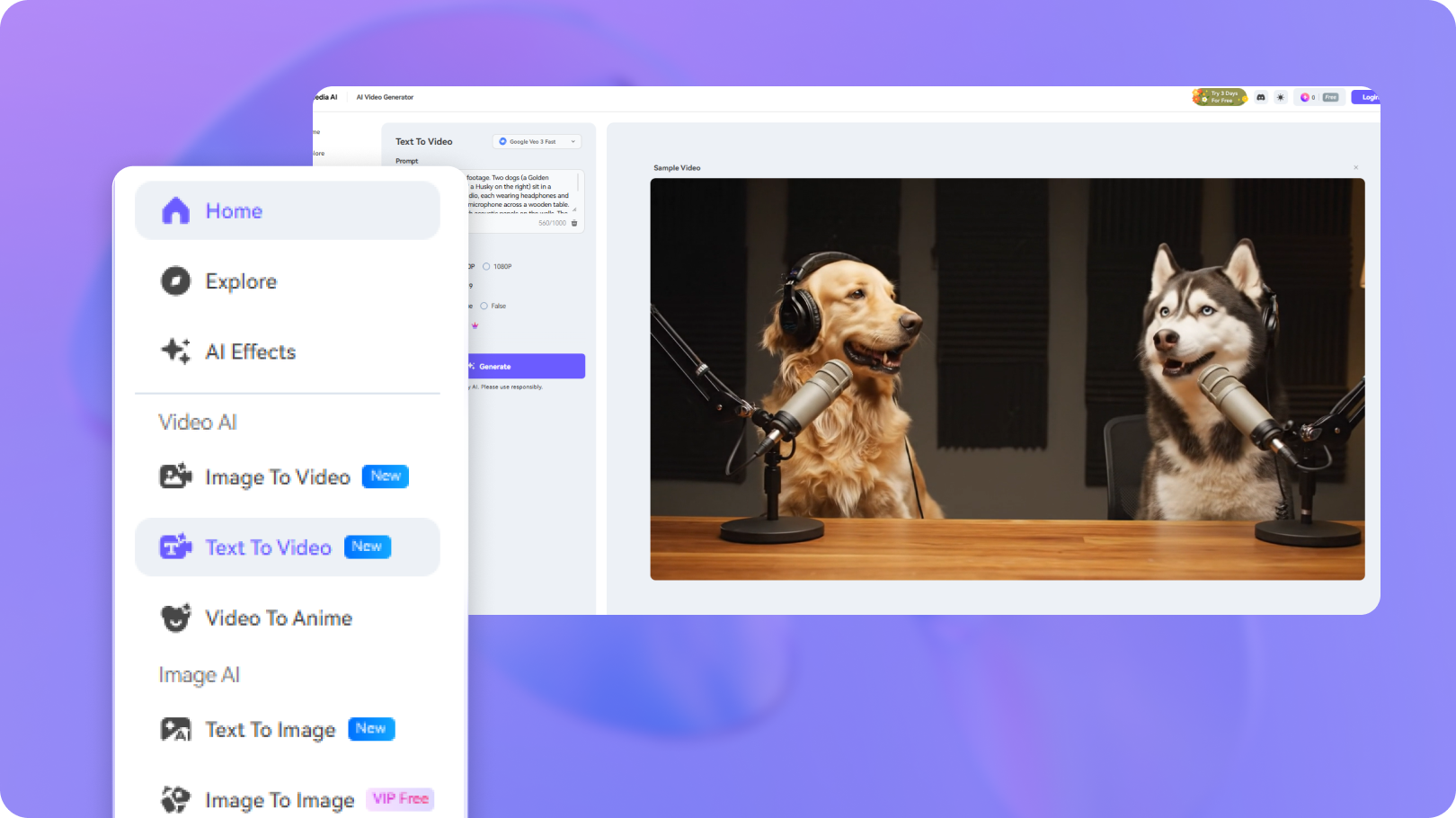1456x818 pixels.
Task: Open Image To Image menu item
Action: pyautogui.click(x=288, y=799)
